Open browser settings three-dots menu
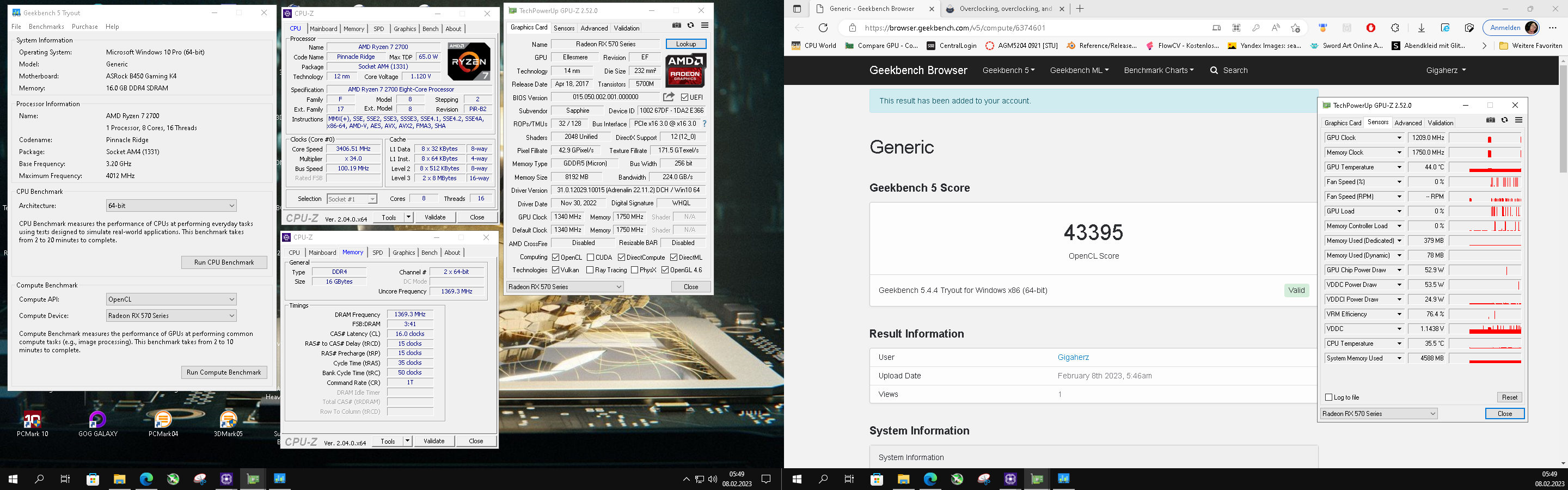 pos(1552,28)
